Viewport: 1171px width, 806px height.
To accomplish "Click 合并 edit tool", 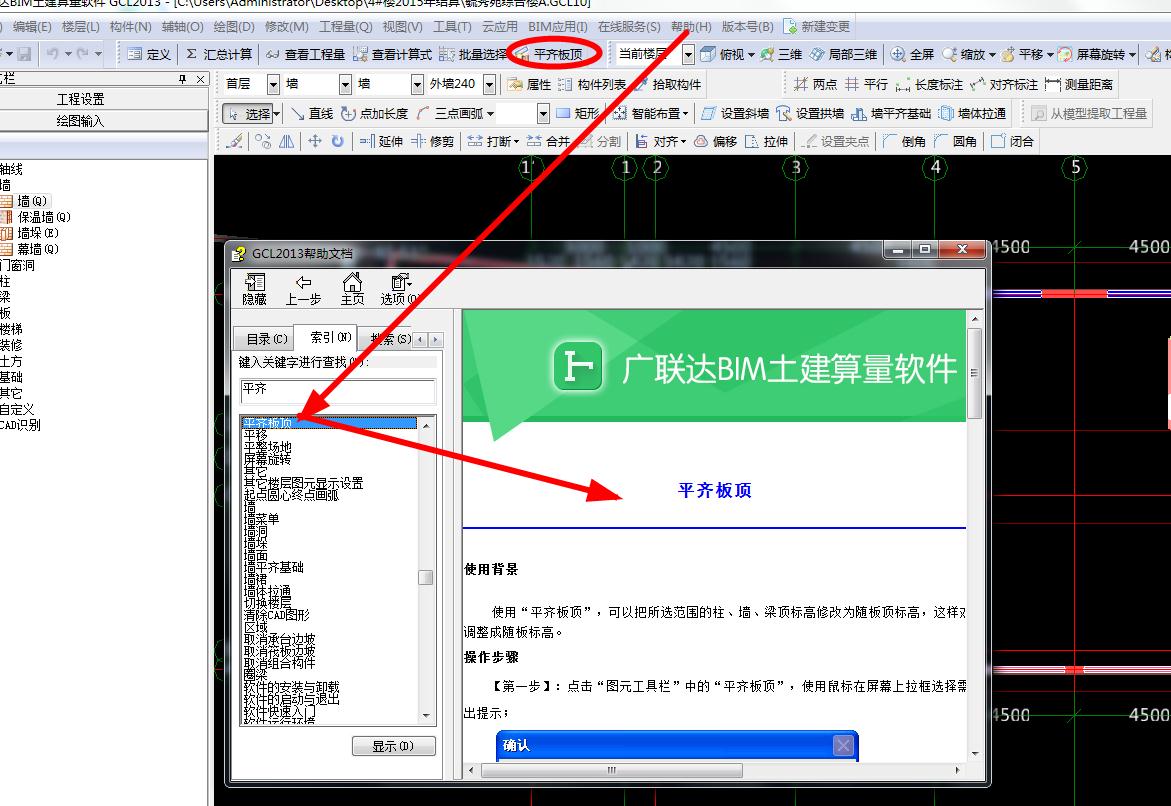I will click(547, 141).
